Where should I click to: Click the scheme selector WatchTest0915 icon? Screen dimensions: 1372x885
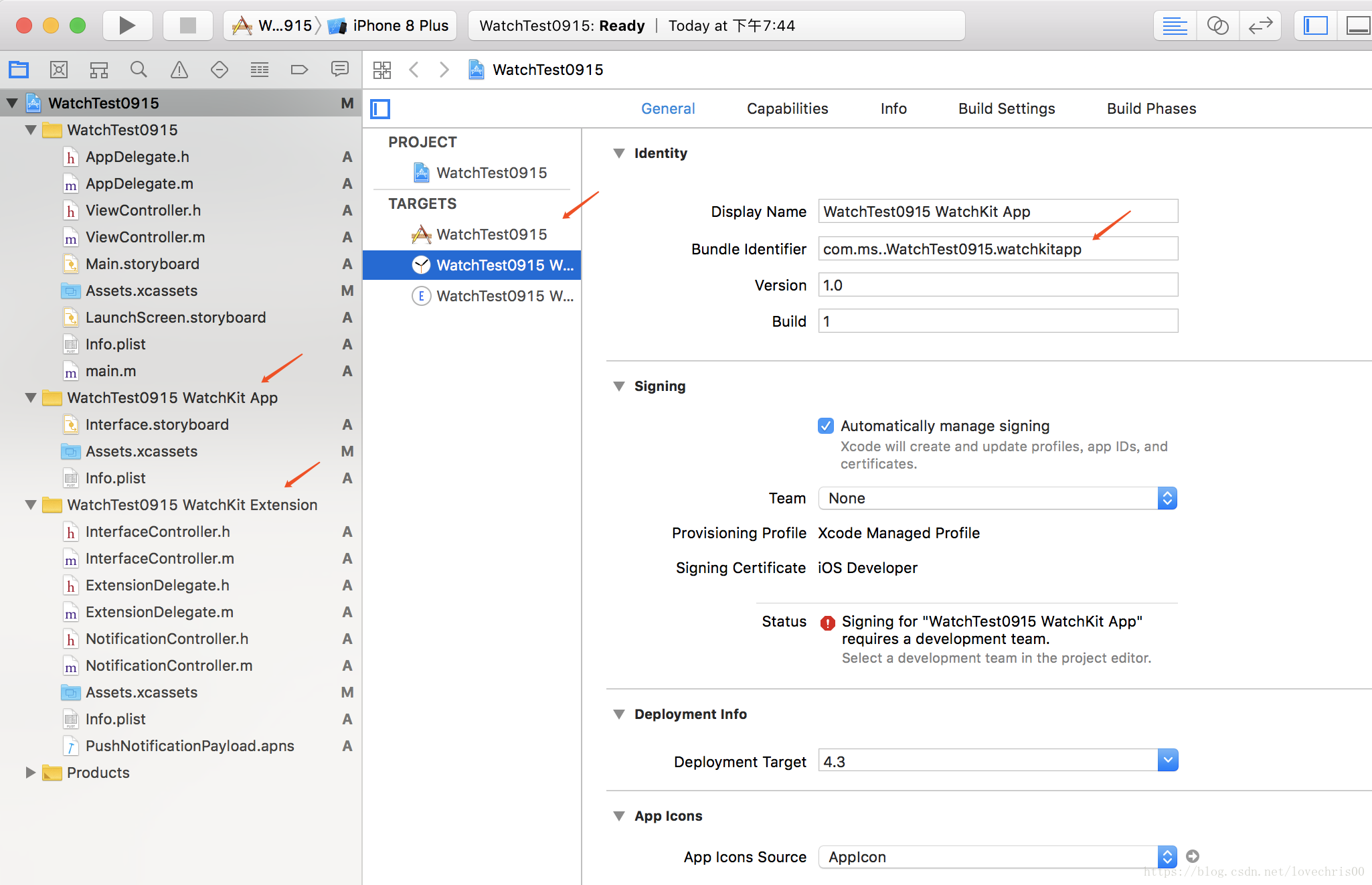243,26
